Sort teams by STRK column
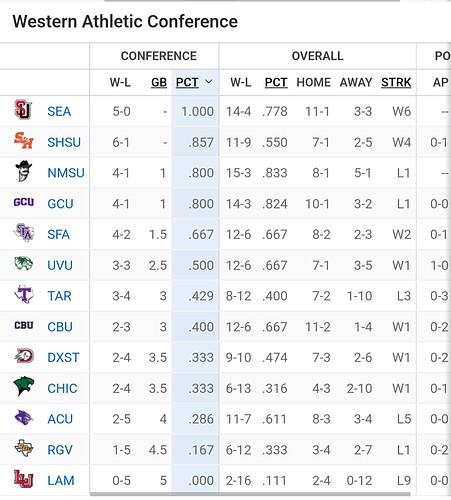Screen dimensions: 451x500 pos(396,82)
